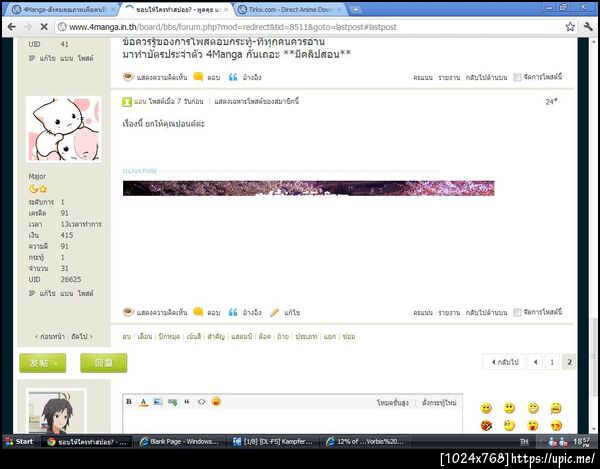Tick the จัดการโพสต์นี้ checkbox in the upper post

click(517, 77)
